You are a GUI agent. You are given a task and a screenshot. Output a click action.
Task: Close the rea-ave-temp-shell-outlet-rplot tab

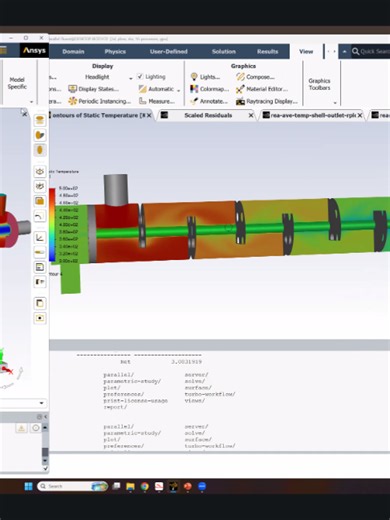[360, 115]
